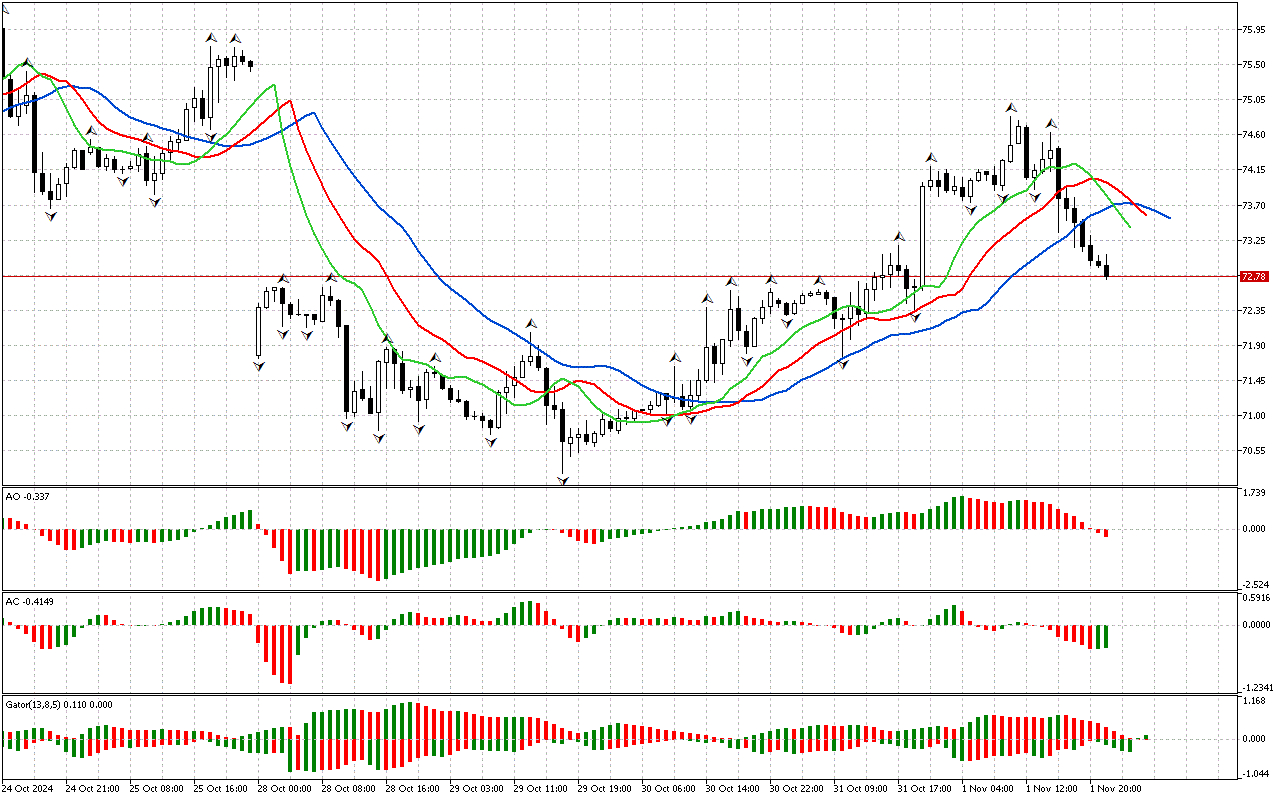Click the 1.168 value on the Gator scale
Viewport: 1280px width, 800px height.
1253,701
